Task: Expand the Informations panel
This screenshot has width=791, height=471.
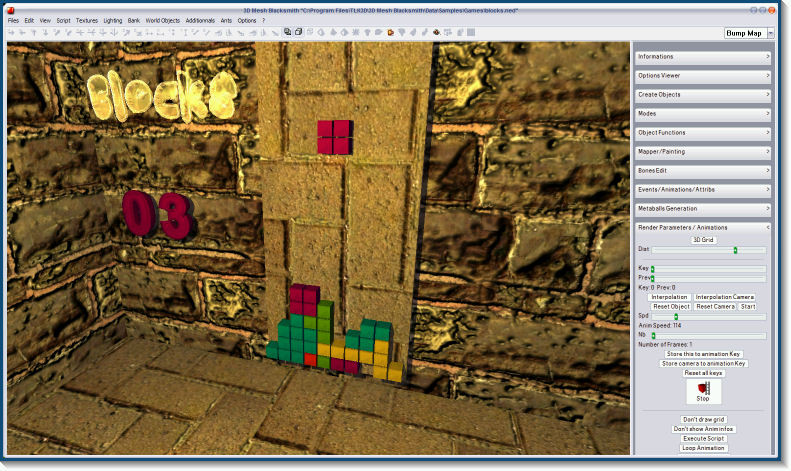Action: coord(702,57)
